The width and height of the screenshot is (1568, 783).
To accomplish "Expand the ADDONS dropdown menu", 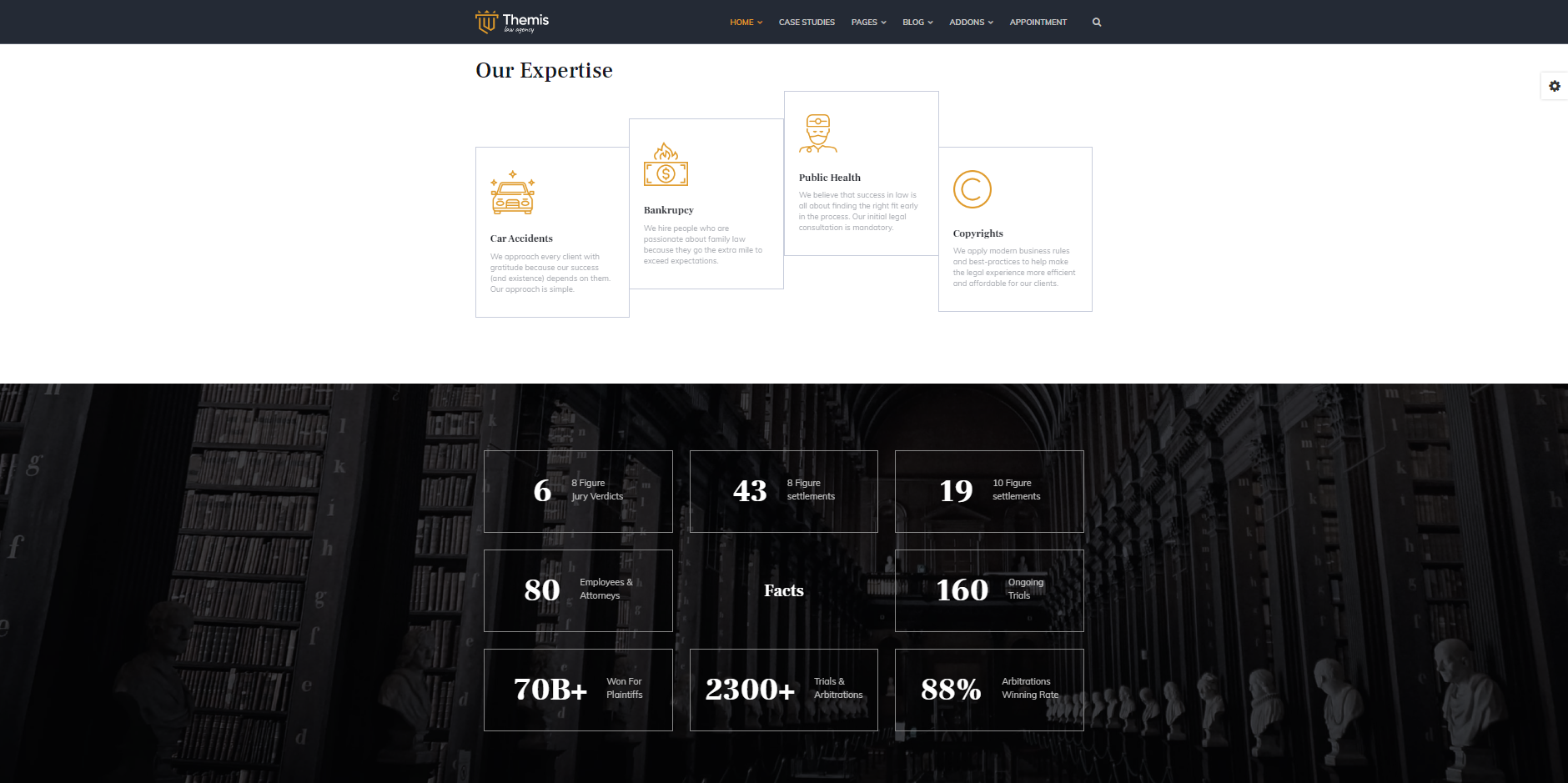I will (971, 23).
